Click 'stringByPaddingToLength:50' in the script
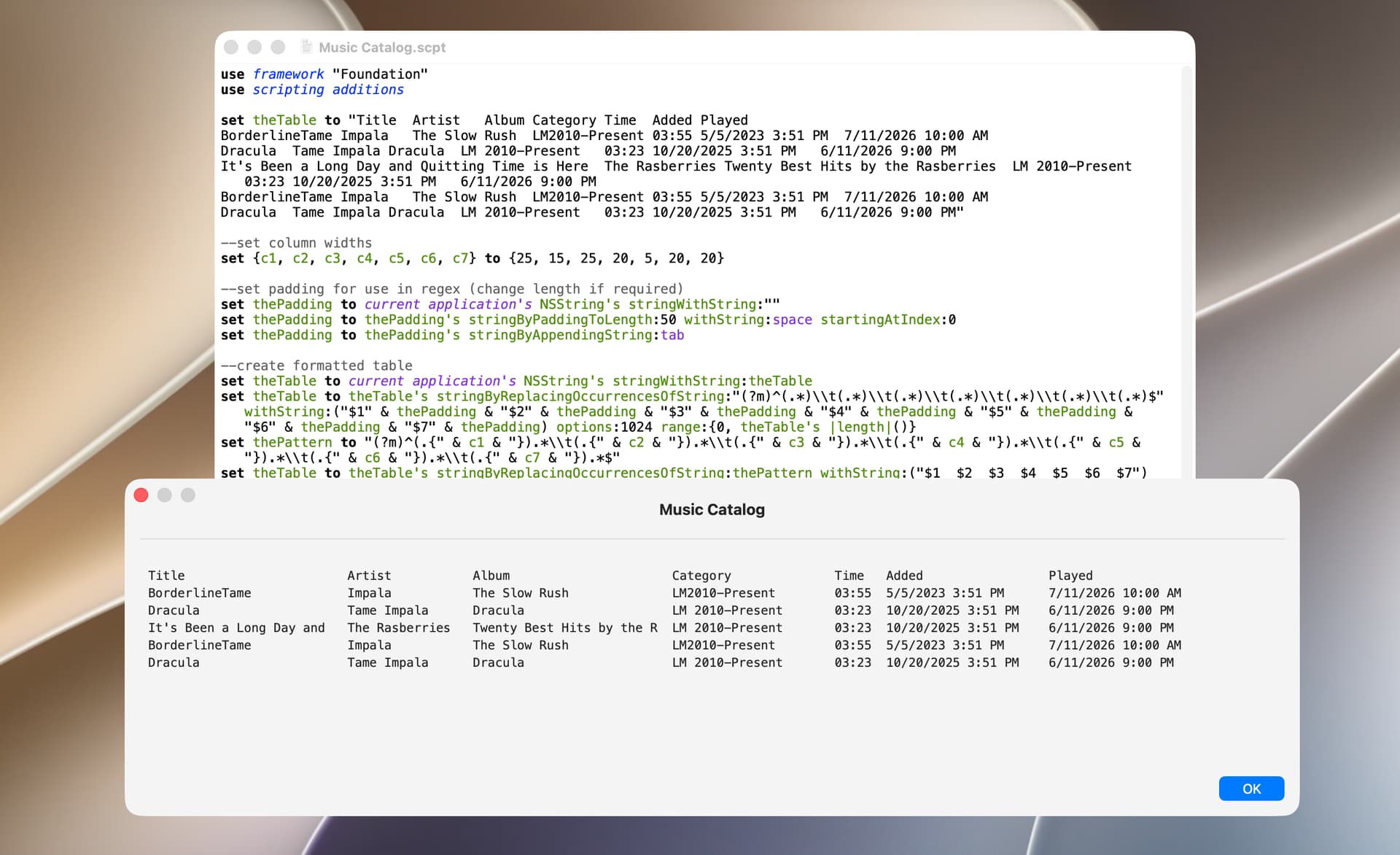The image size is (1400, 855). [x=572, y=320]
